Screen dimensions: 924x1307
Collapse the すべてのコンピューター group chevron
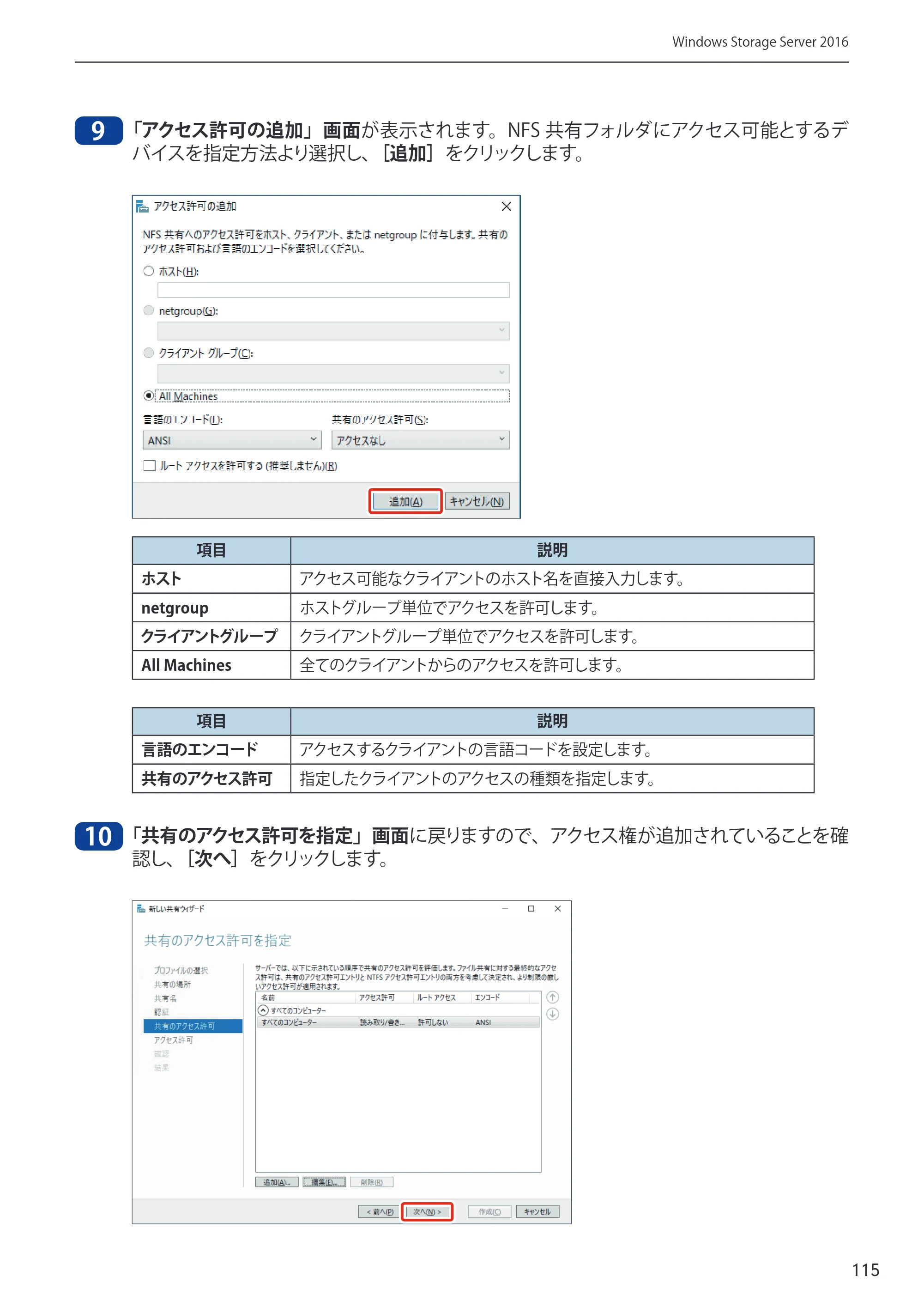point(263,1010)
